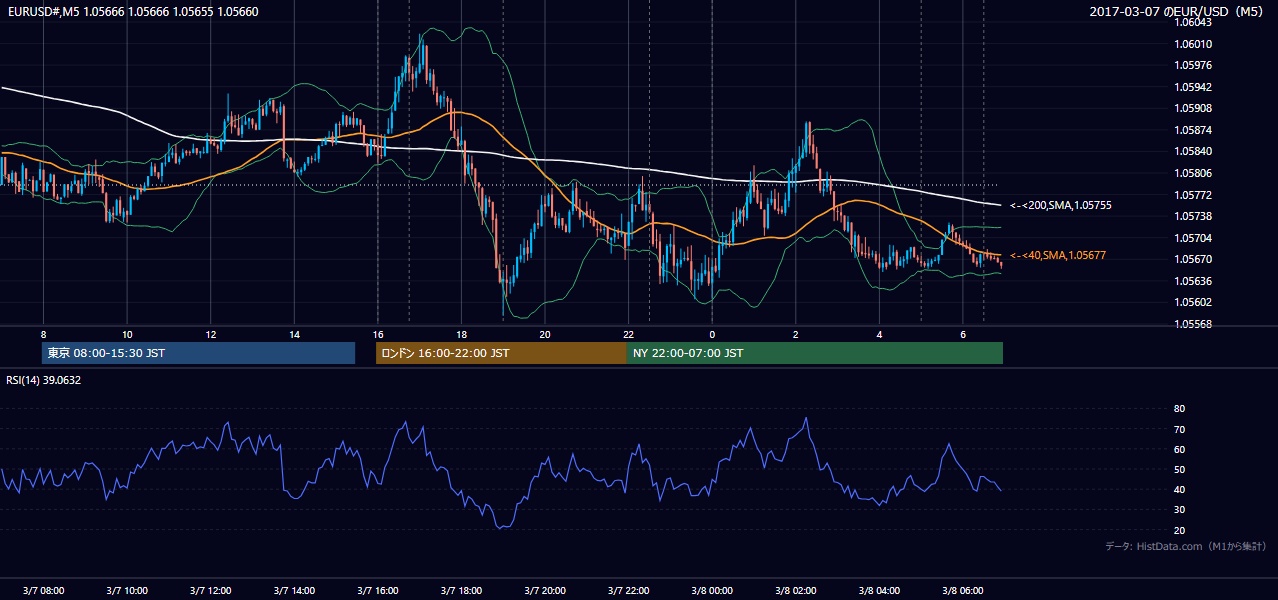The width and height of the screenshot is (1278, 600).
Task: Click the 3/7 22:00 bottom time label
Action: point(628,590)
